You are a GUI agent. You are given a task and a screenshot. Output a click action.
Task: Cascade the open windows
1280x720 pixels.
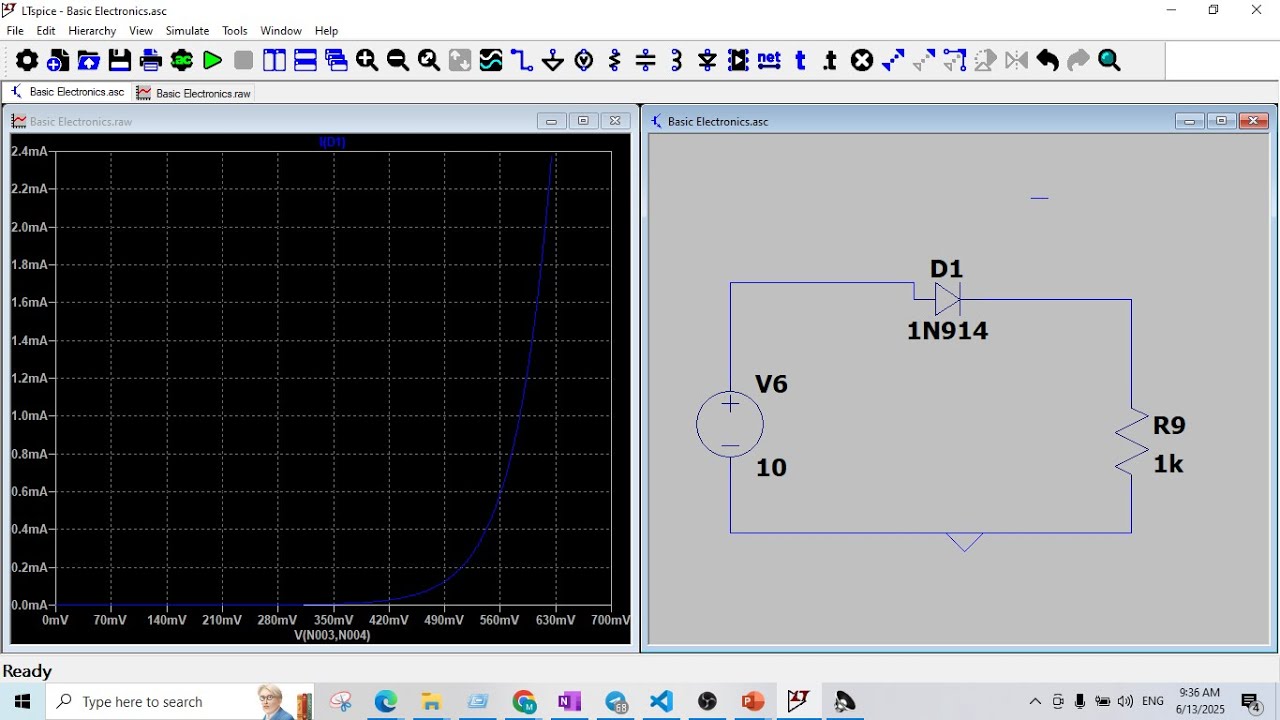(x=336, y=61)
